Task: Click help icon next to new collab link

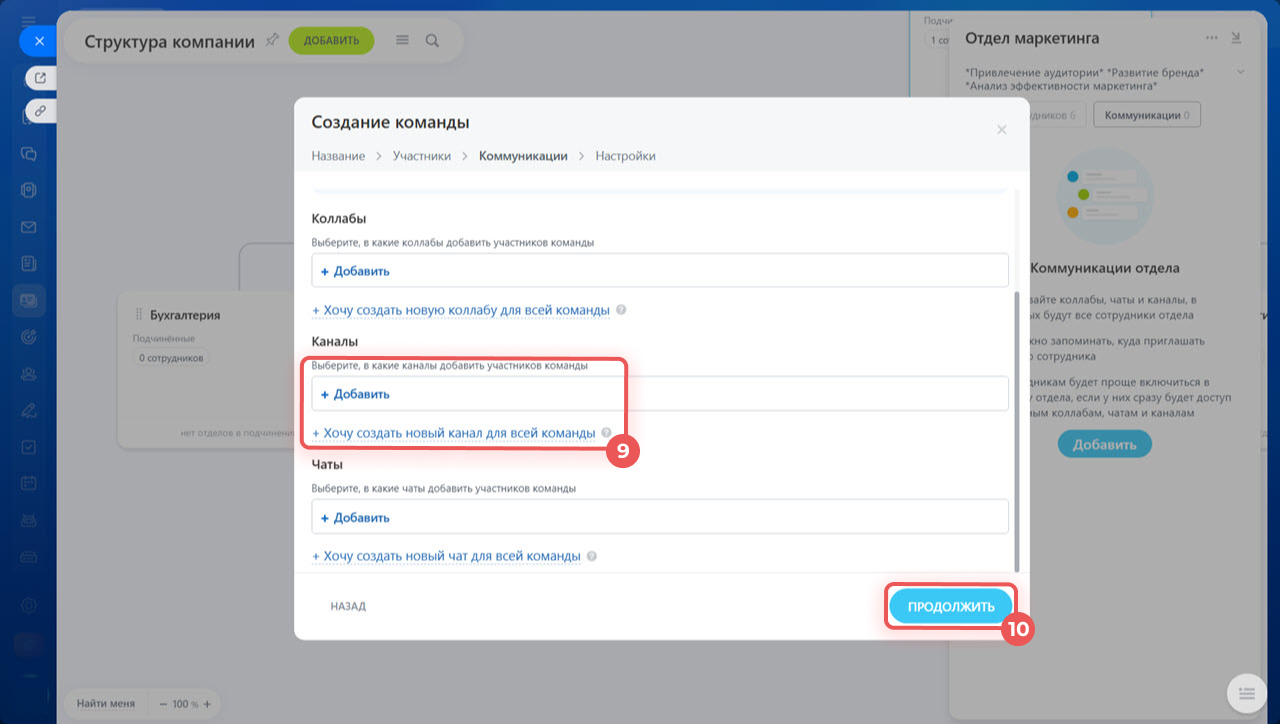Action: pyautogui.click(x=621, y=310)
